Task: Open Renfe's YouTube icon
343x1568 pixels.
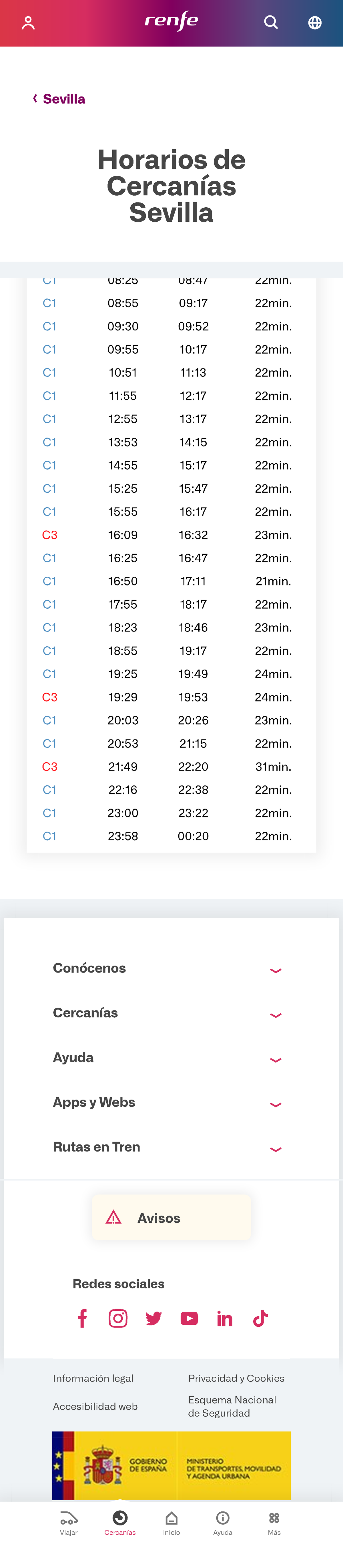Action: pyautogui.click(x=190, y=1318)
